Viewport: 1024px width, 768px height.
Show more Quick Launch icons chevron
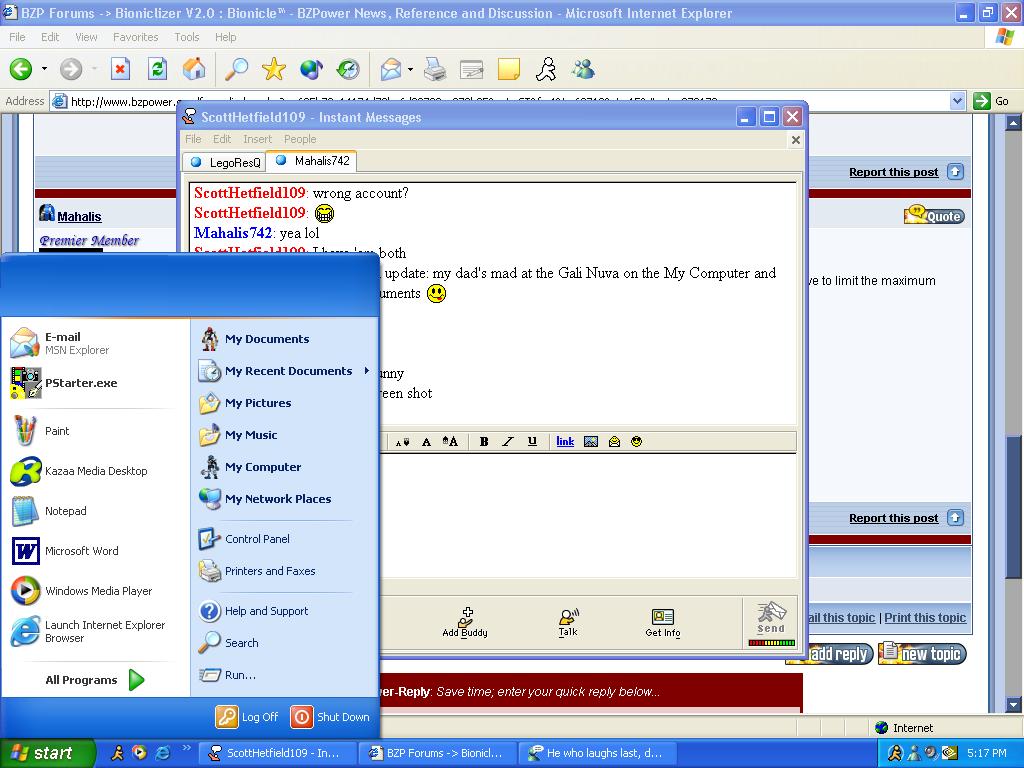(x=186, y=748)
